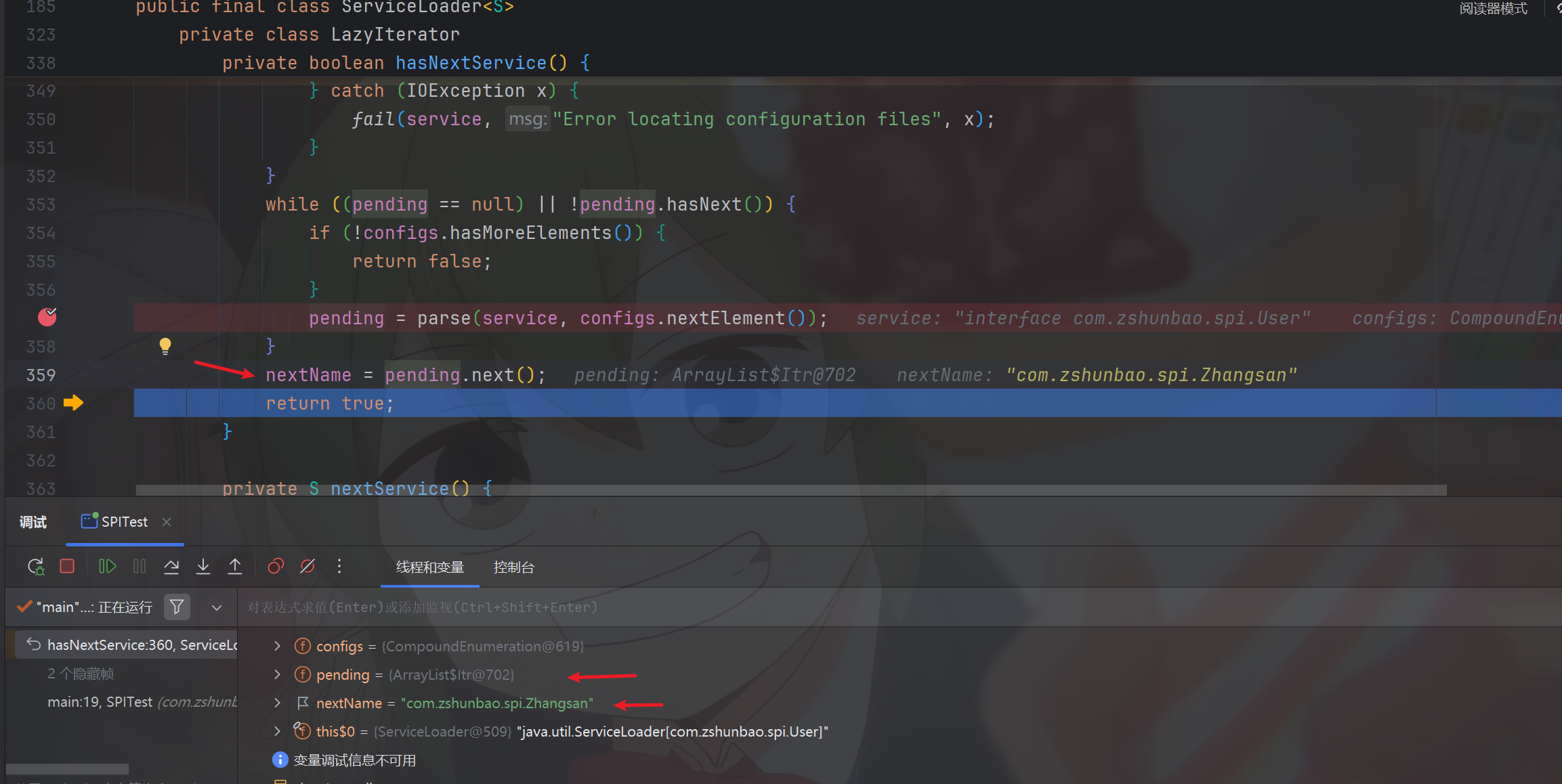Close the SPITest debug tab
This screenshot has height=784, width=1562.
167,522
